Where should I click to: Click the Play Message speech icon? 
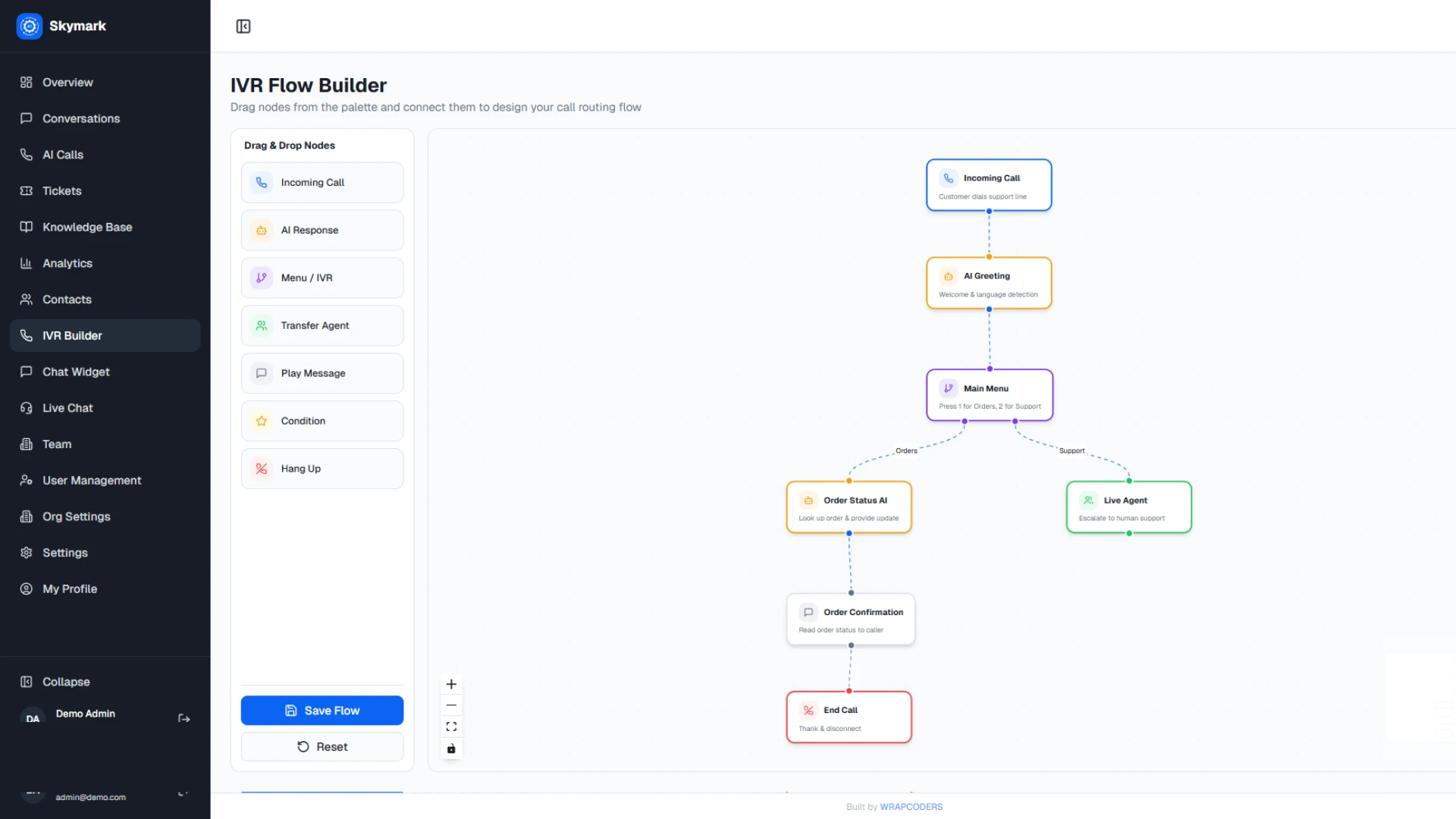[x=262, y=373]
